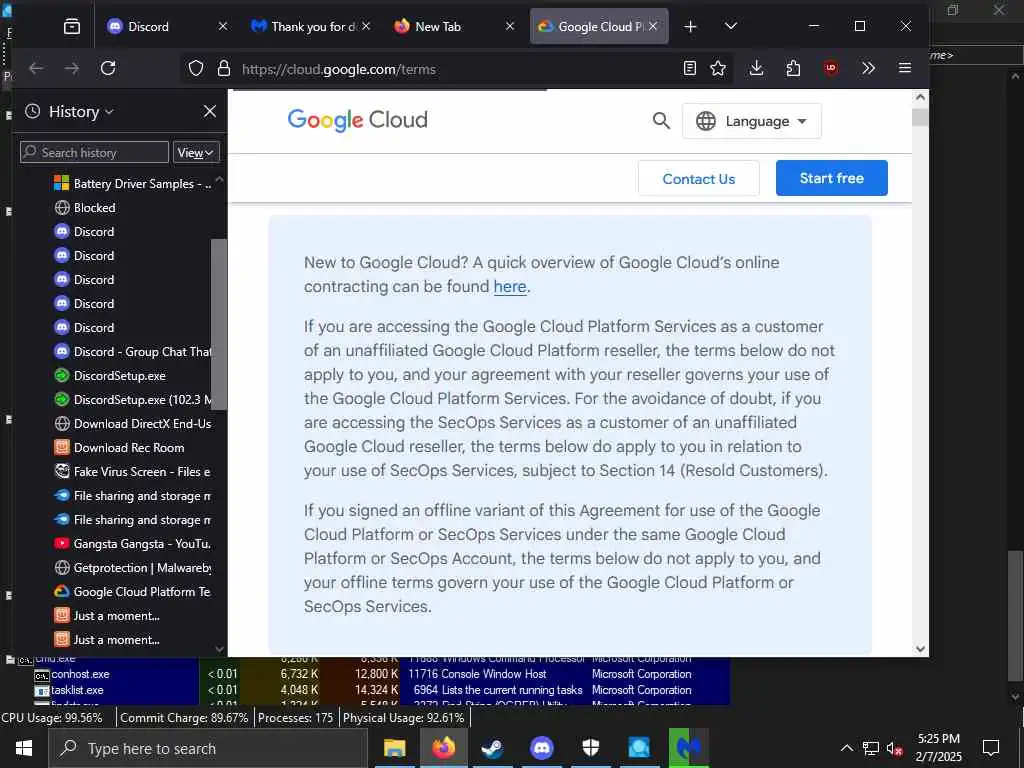This screenshot has height=768, width=1024.
Task: Follow the 'here' overview link
Action: [x=510, y=287]
